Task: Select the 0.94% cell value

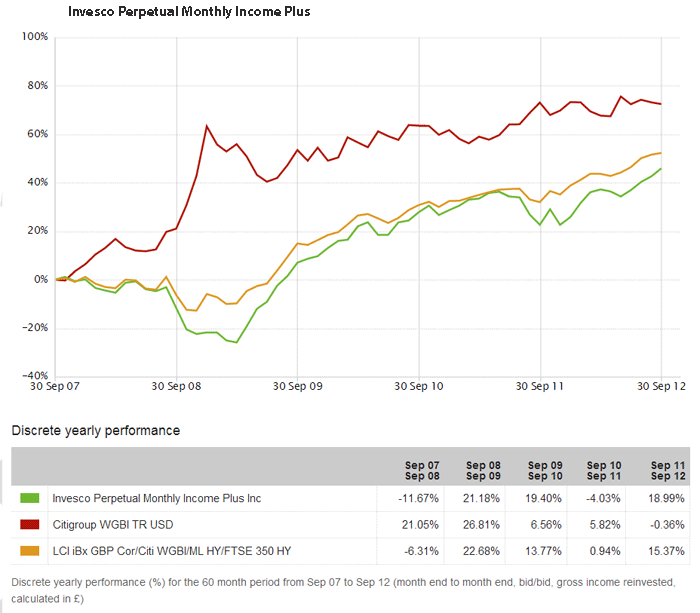Action: point(605,551)
